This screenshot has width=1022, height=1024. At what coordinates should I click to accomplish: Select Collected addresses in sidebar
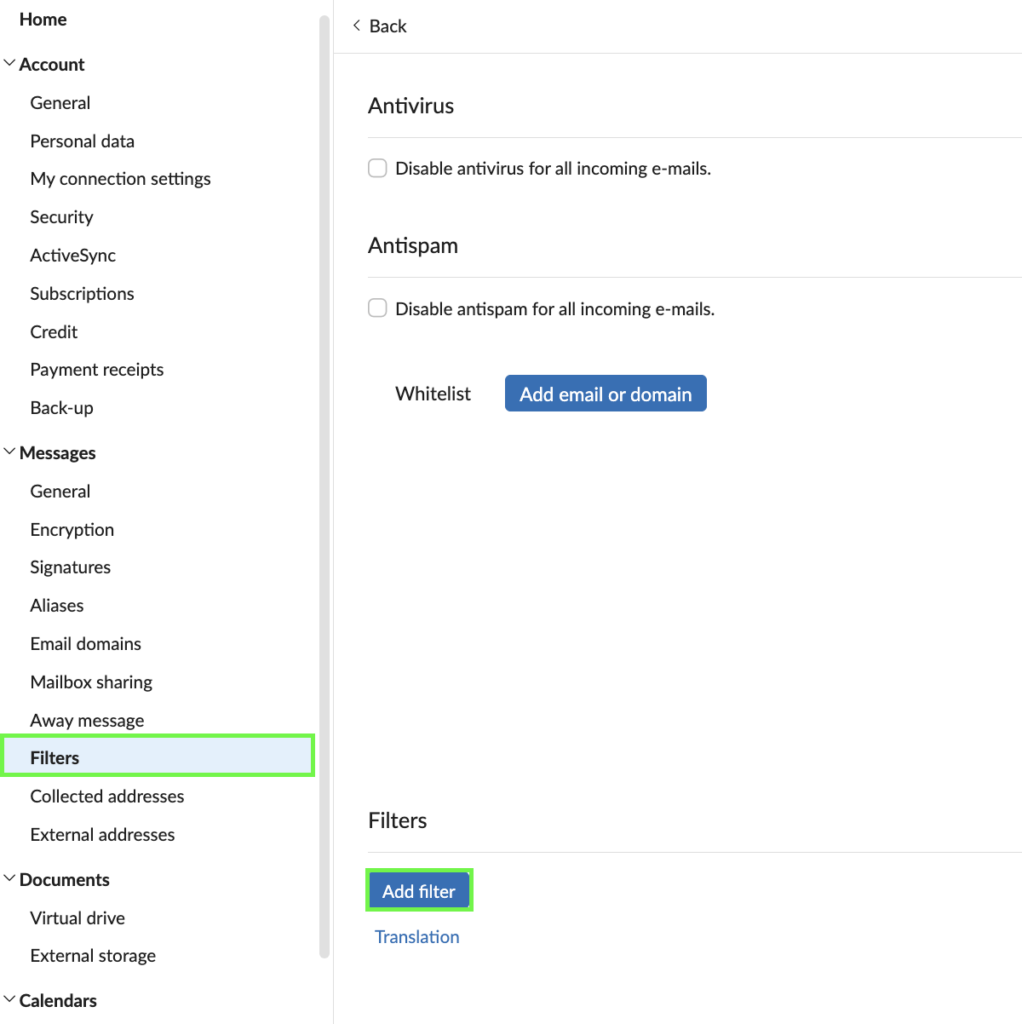(107, 797)
